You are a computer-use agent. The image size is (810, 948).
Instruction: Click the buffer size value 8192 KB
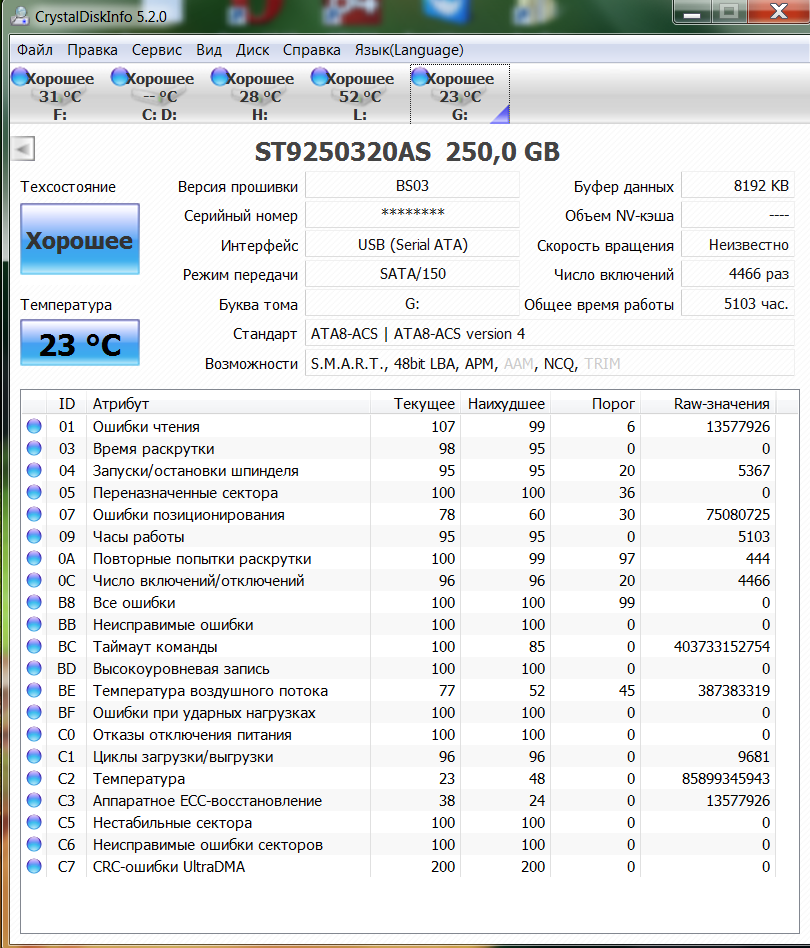(737, 185)
